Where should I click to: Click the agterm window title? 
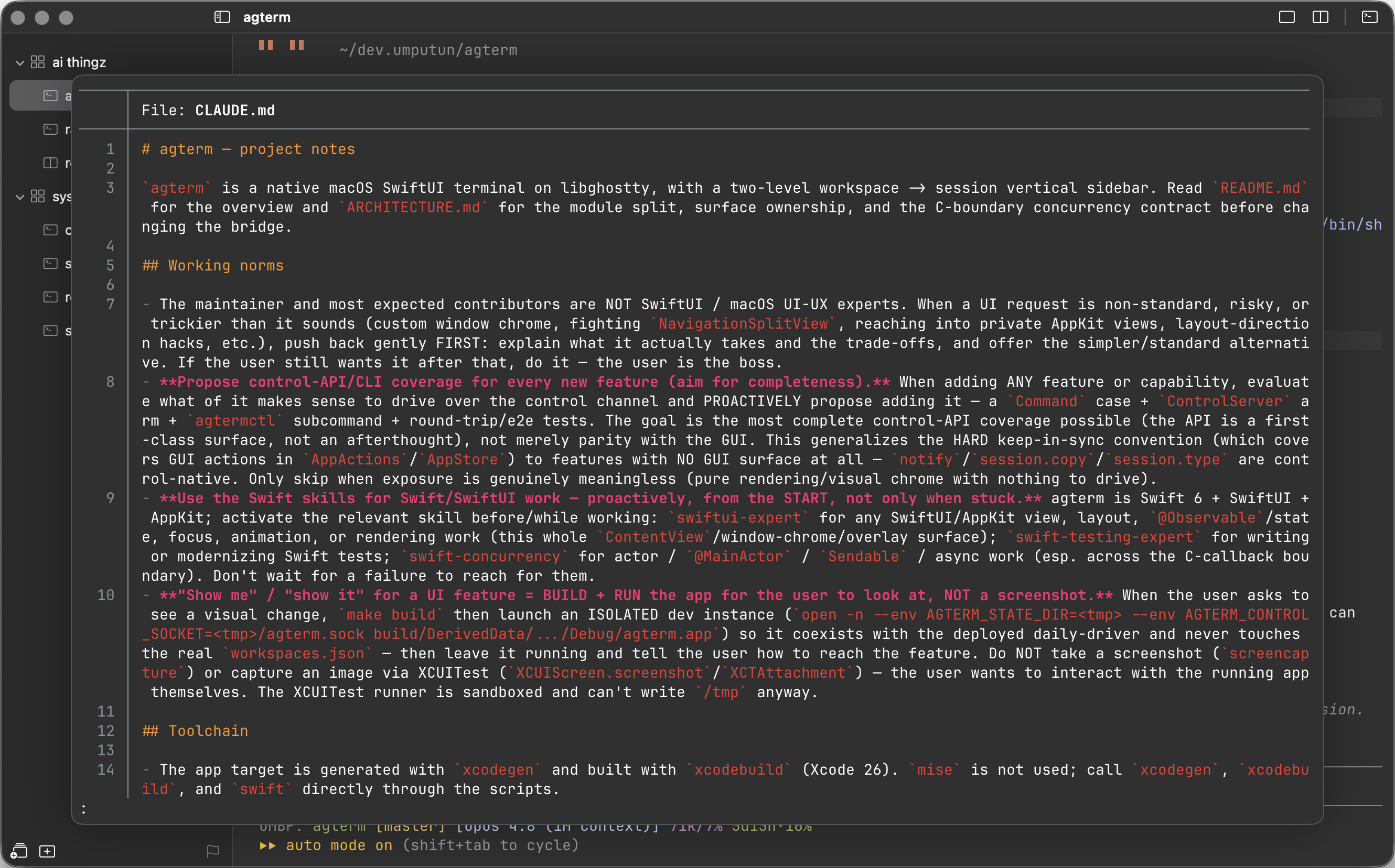point(267,17)
